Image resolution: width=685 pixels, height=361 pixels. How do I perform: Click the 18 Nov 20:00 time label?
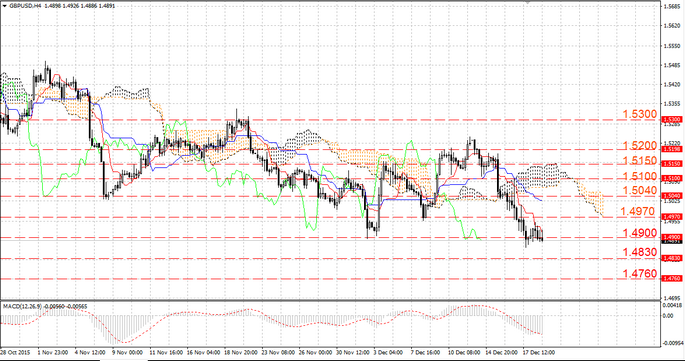click(240, 352)
